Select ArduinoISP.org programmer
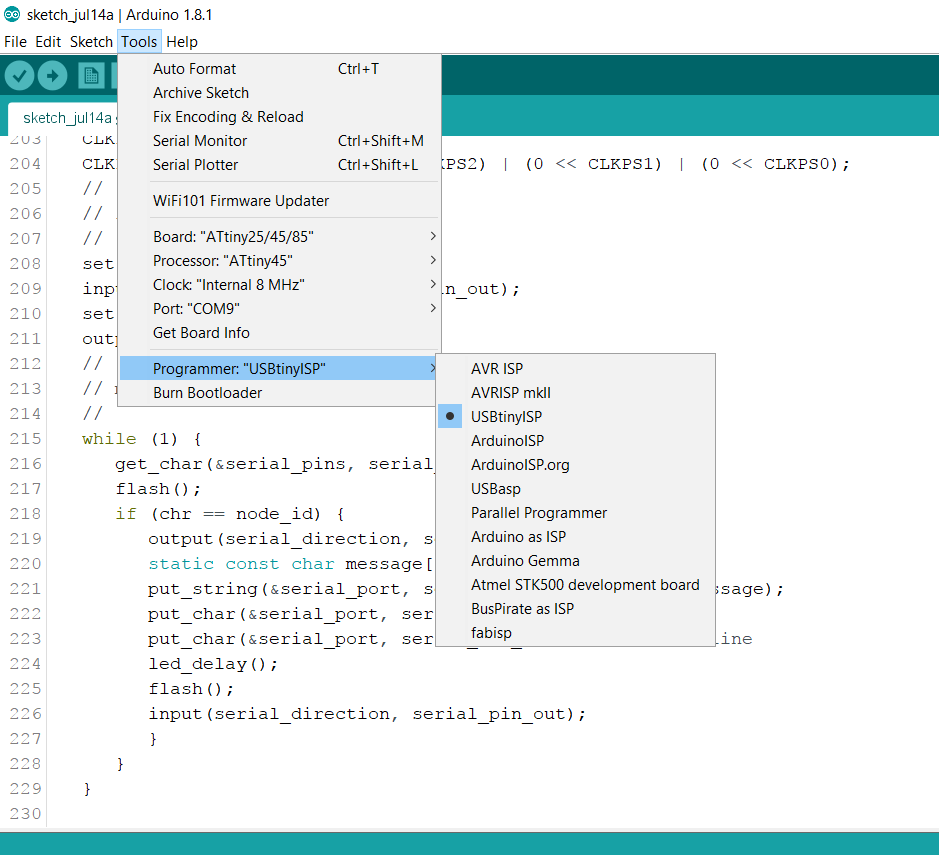Screen dimensions: 939x855 [x=575, y=465]
